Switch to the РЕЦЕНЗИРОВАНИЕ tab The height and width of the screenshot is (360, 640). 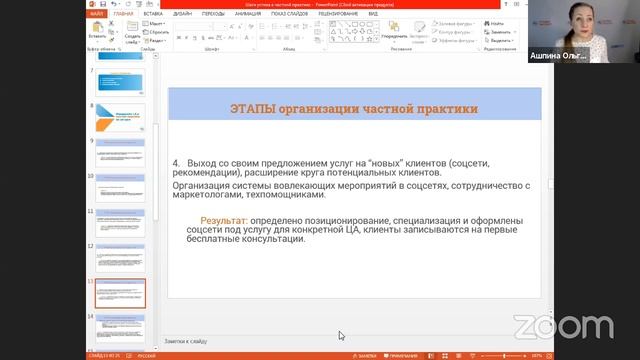point(338,14)
